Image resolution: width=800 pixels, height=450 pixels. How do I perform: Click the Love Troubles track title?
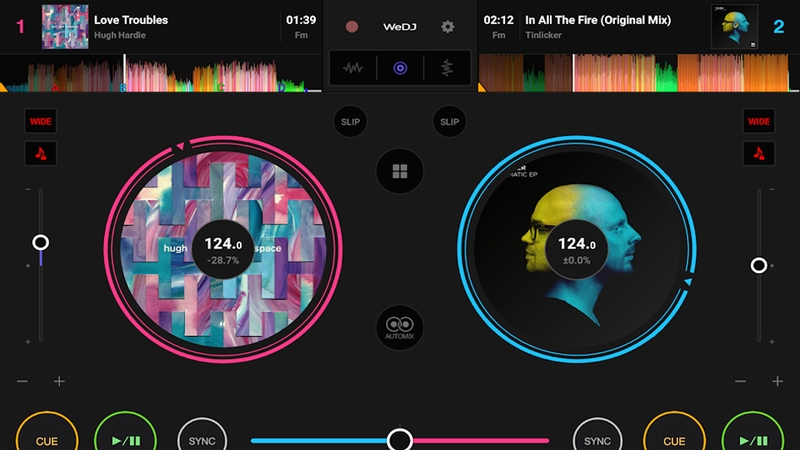[131, 20]
